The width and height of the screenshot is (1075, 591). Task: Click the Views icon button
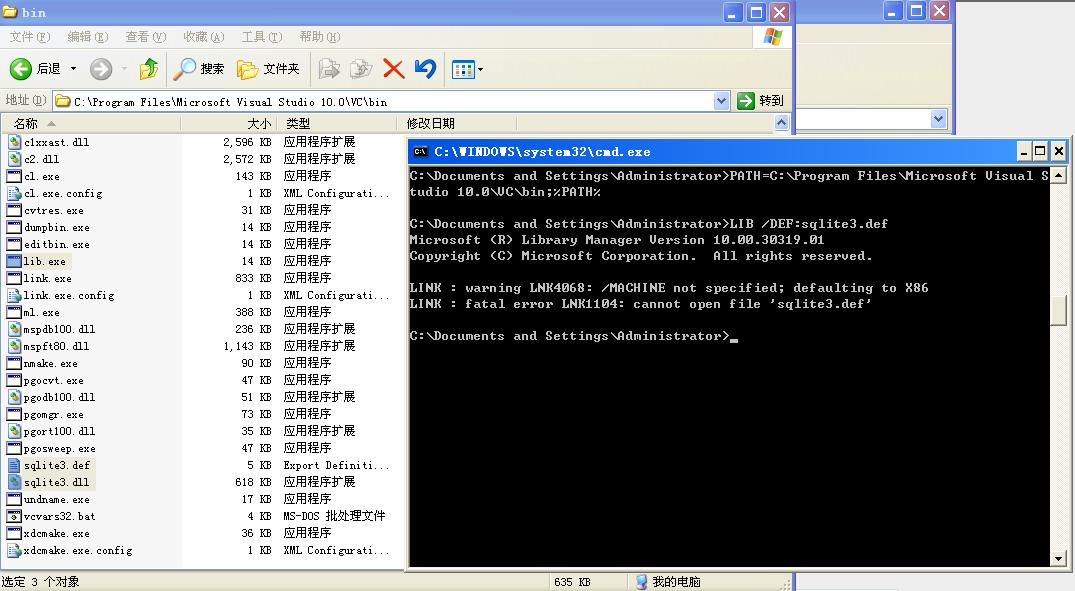[x=463, y=69]
